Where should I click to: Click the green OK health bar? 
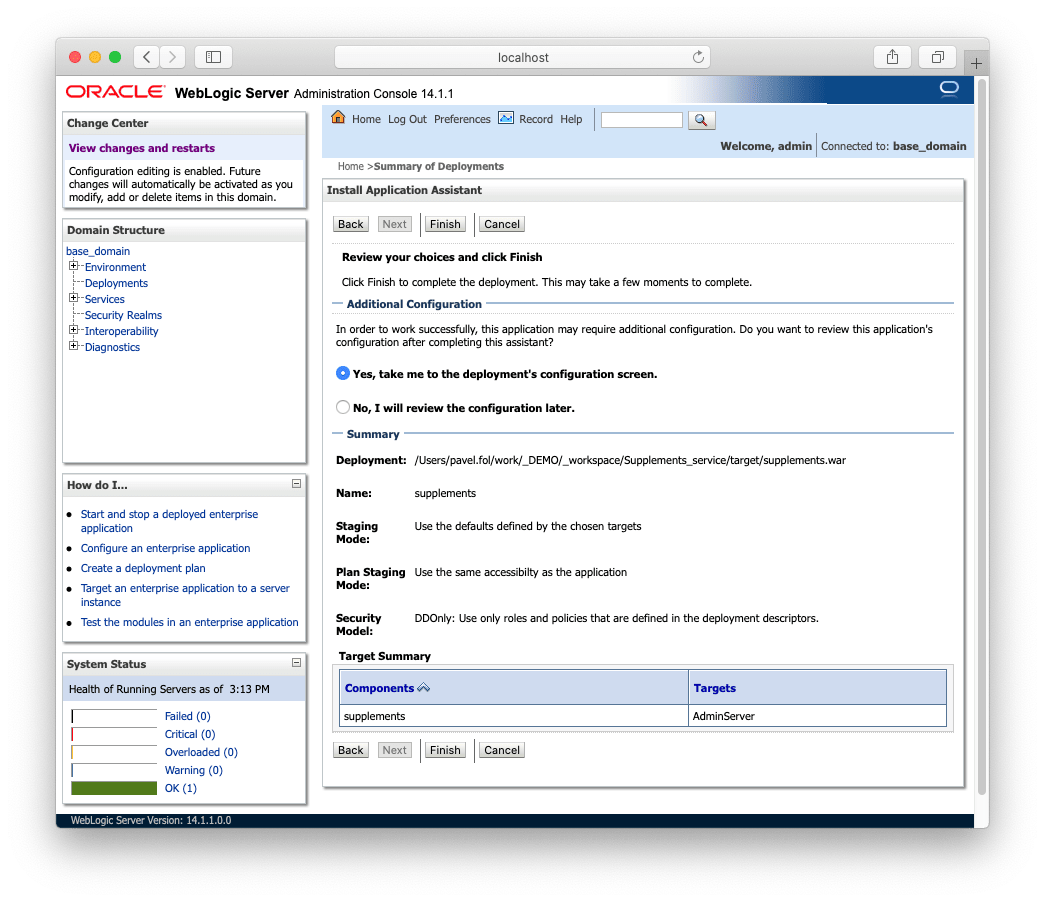pos(113,788)
